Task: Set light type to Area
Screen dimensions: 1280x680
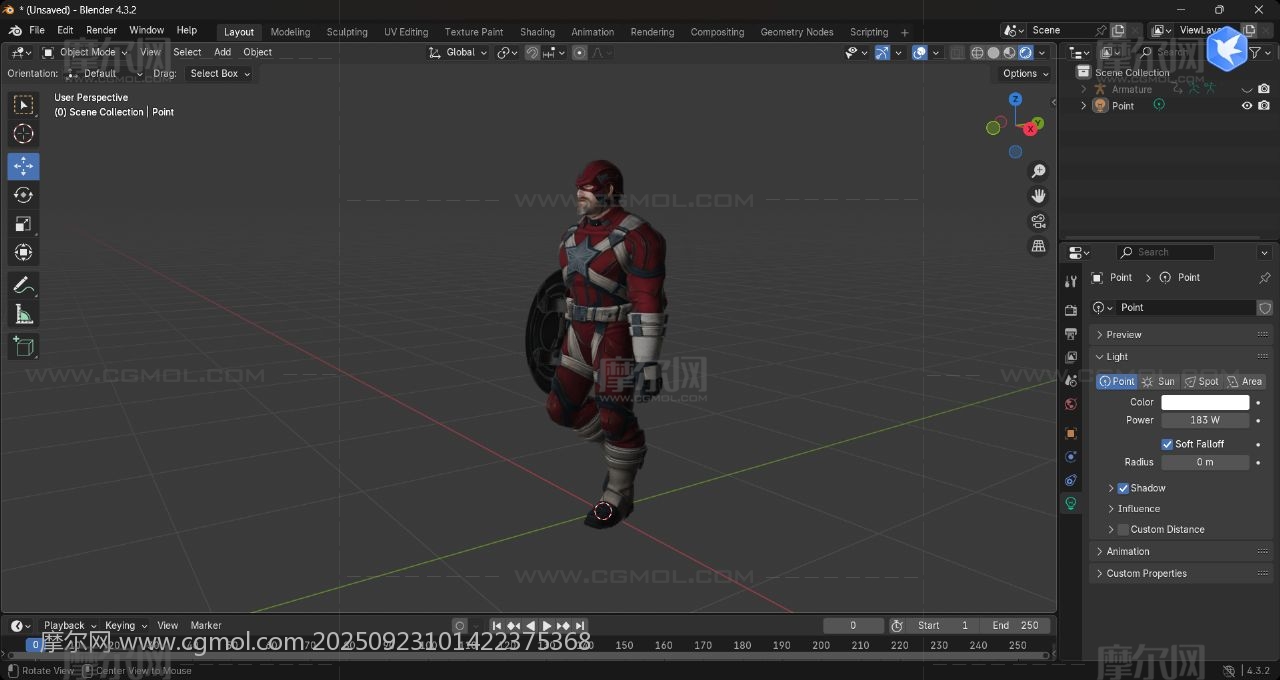Action: [1245, 381]
